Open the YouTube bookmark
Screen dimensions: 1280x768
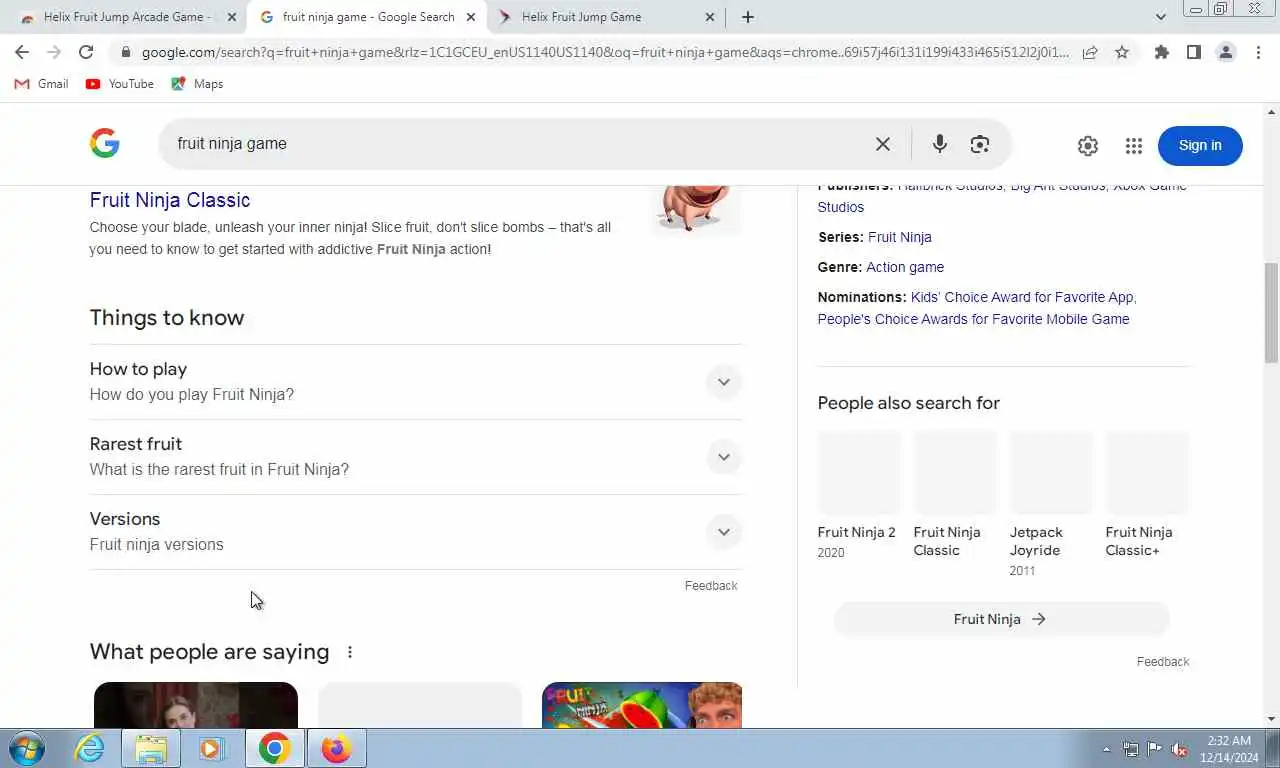[120, 84]
